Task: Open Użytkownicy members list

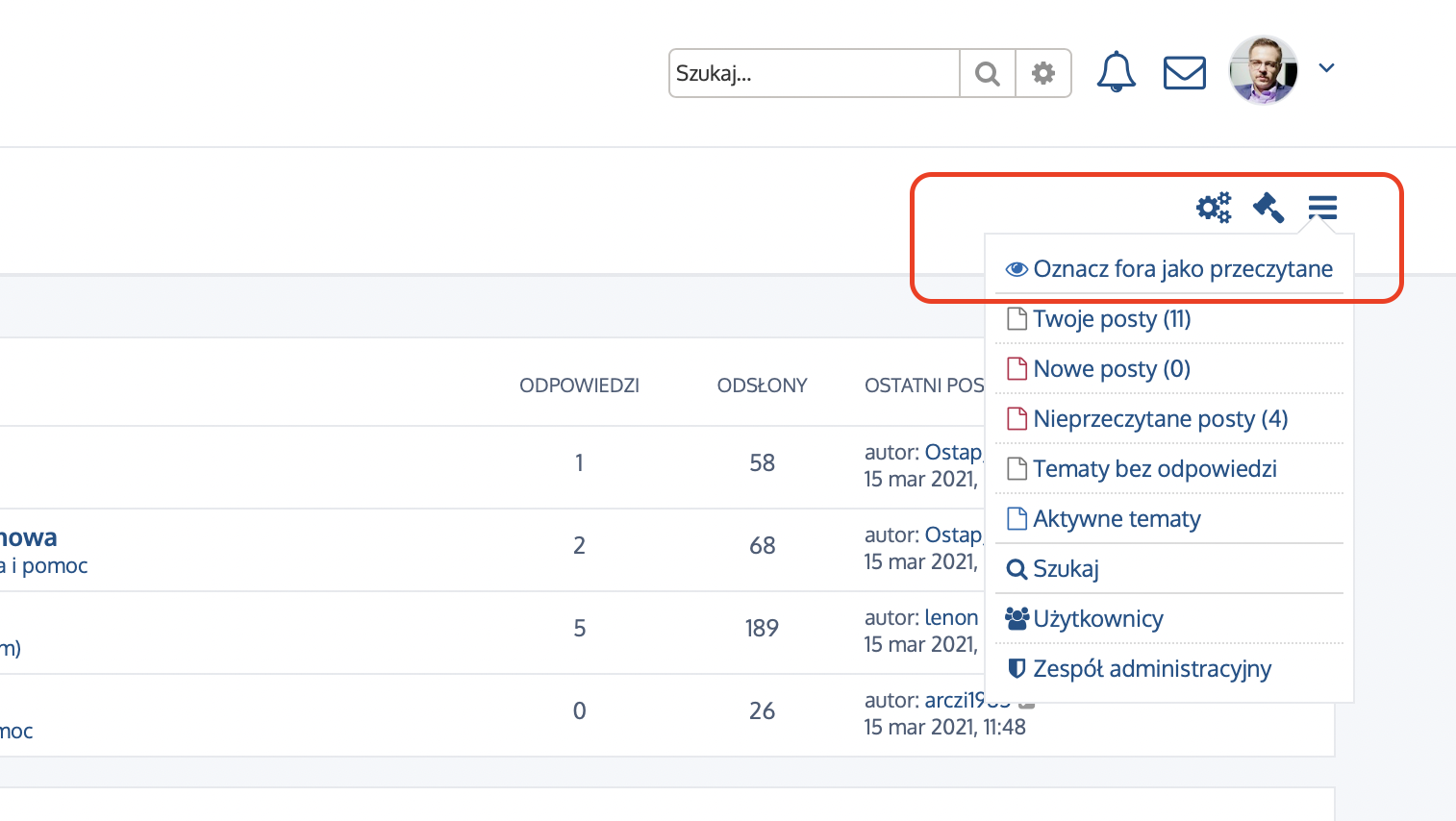Action: tap(1097, 619)
